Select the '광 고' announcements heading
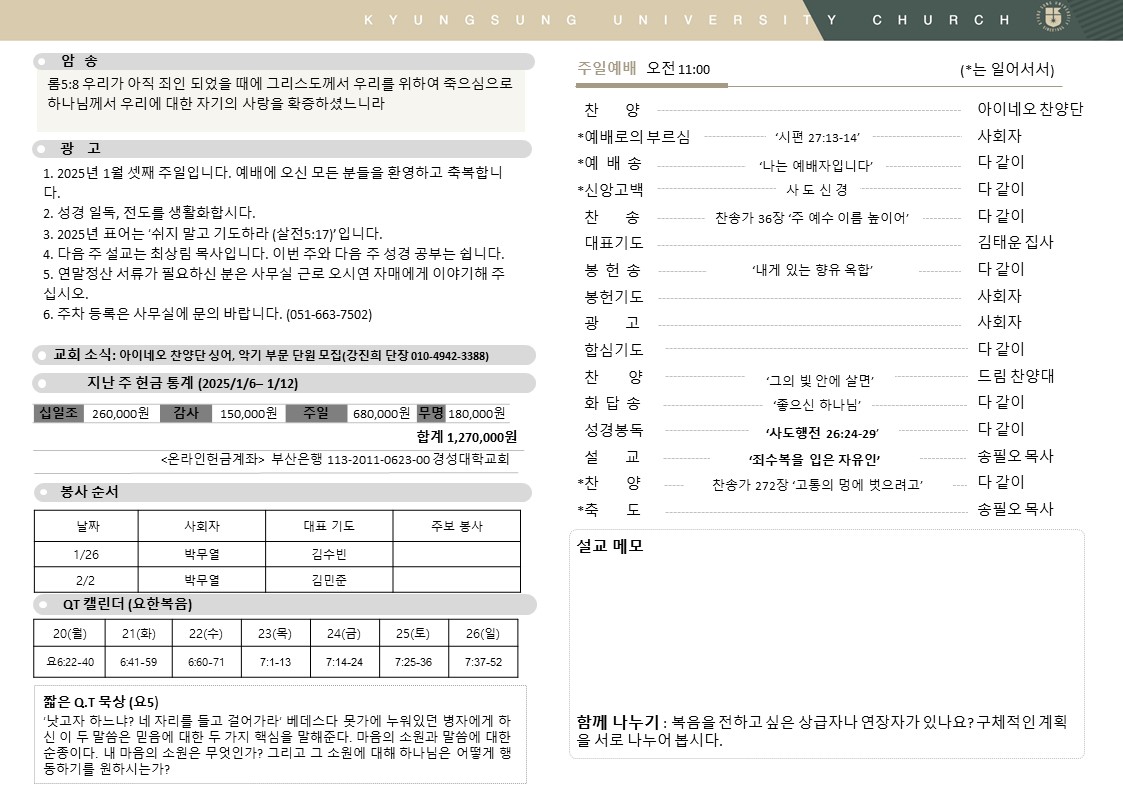Viewport: 1123px width, 794px height. click(79, 148)
